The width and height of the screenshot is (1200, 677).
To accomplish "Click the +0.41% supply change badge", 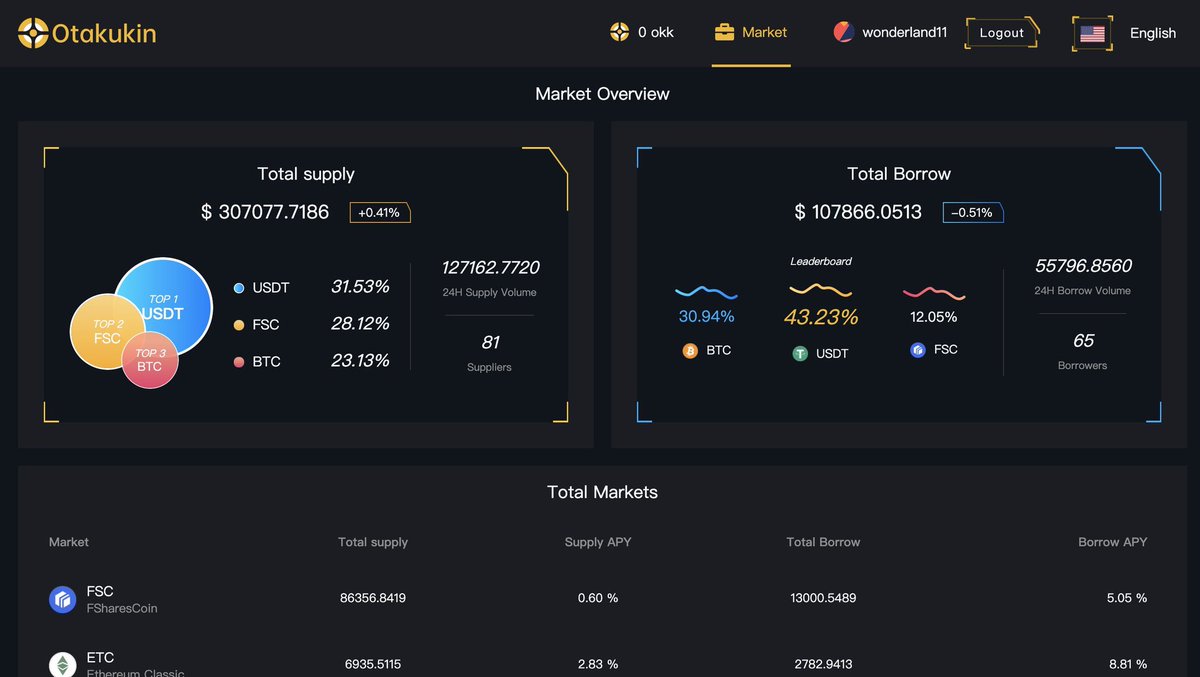I will 380,212.
